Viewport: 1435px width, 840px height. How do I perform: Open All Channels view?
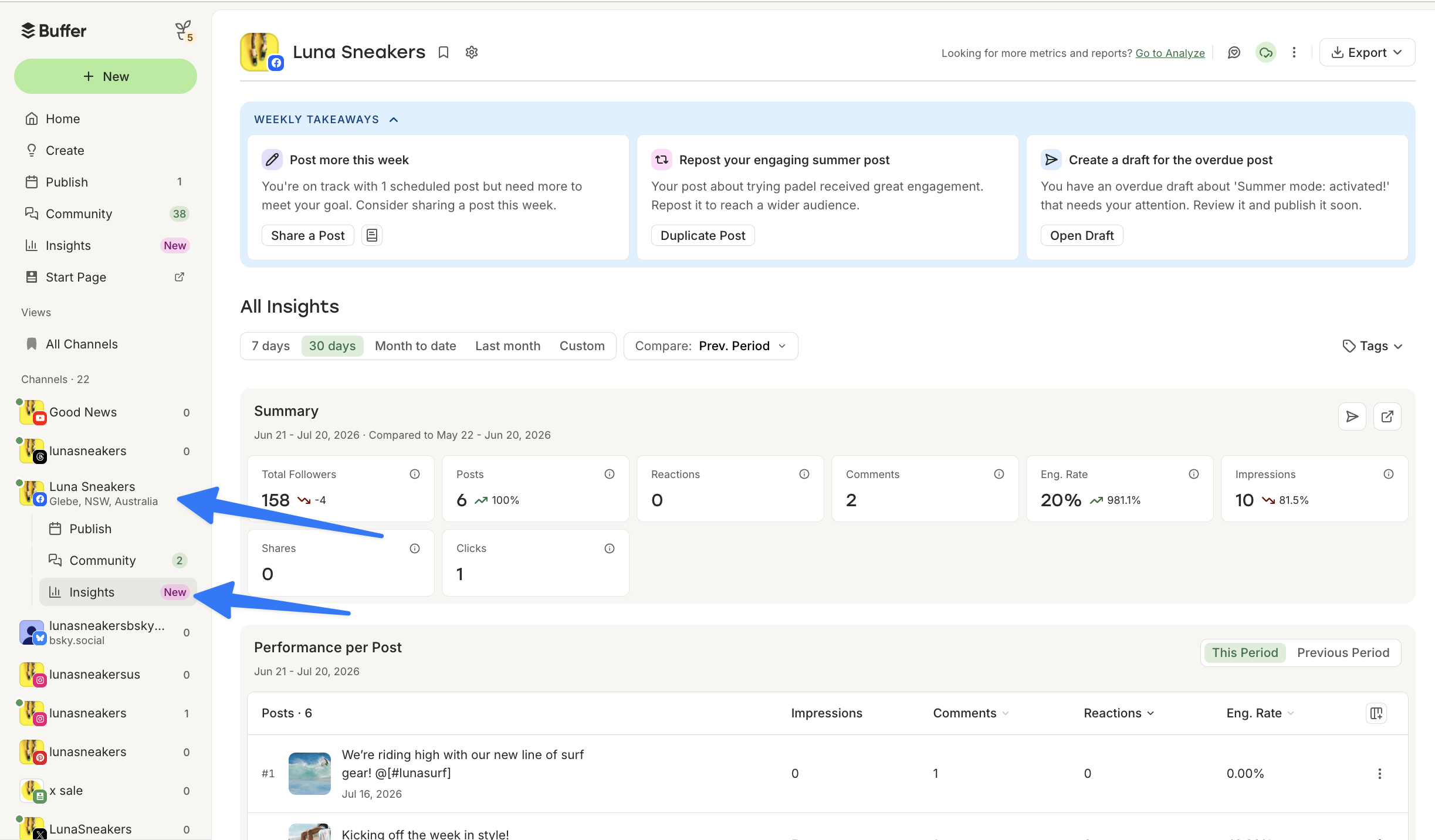[106, 344]
